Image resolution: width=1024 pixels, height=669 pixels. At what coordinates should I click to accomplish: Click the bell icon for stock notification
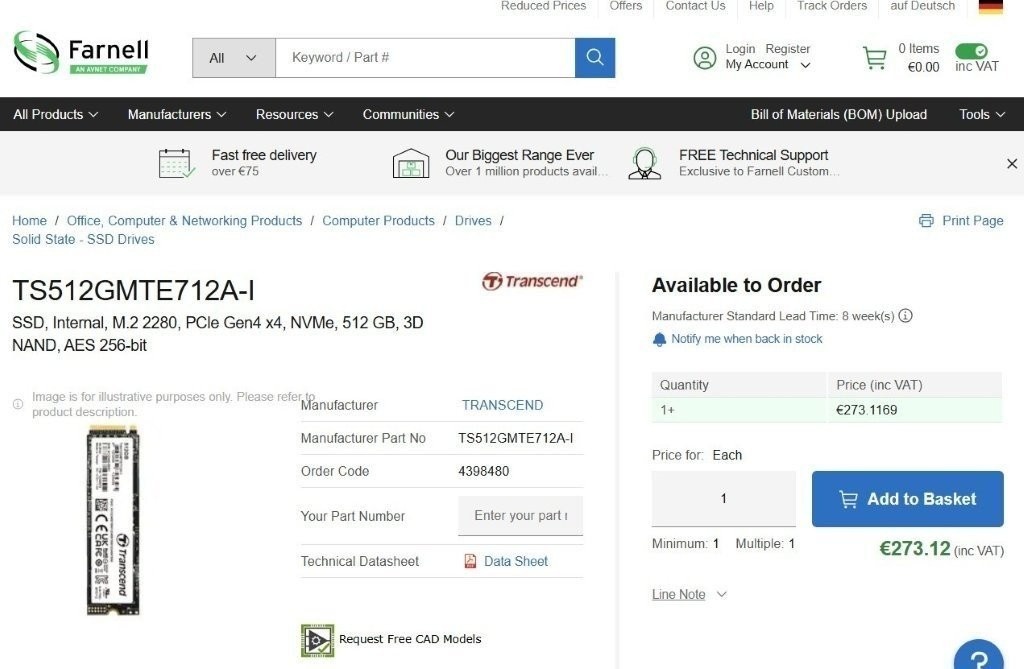[x=659, y=338]
